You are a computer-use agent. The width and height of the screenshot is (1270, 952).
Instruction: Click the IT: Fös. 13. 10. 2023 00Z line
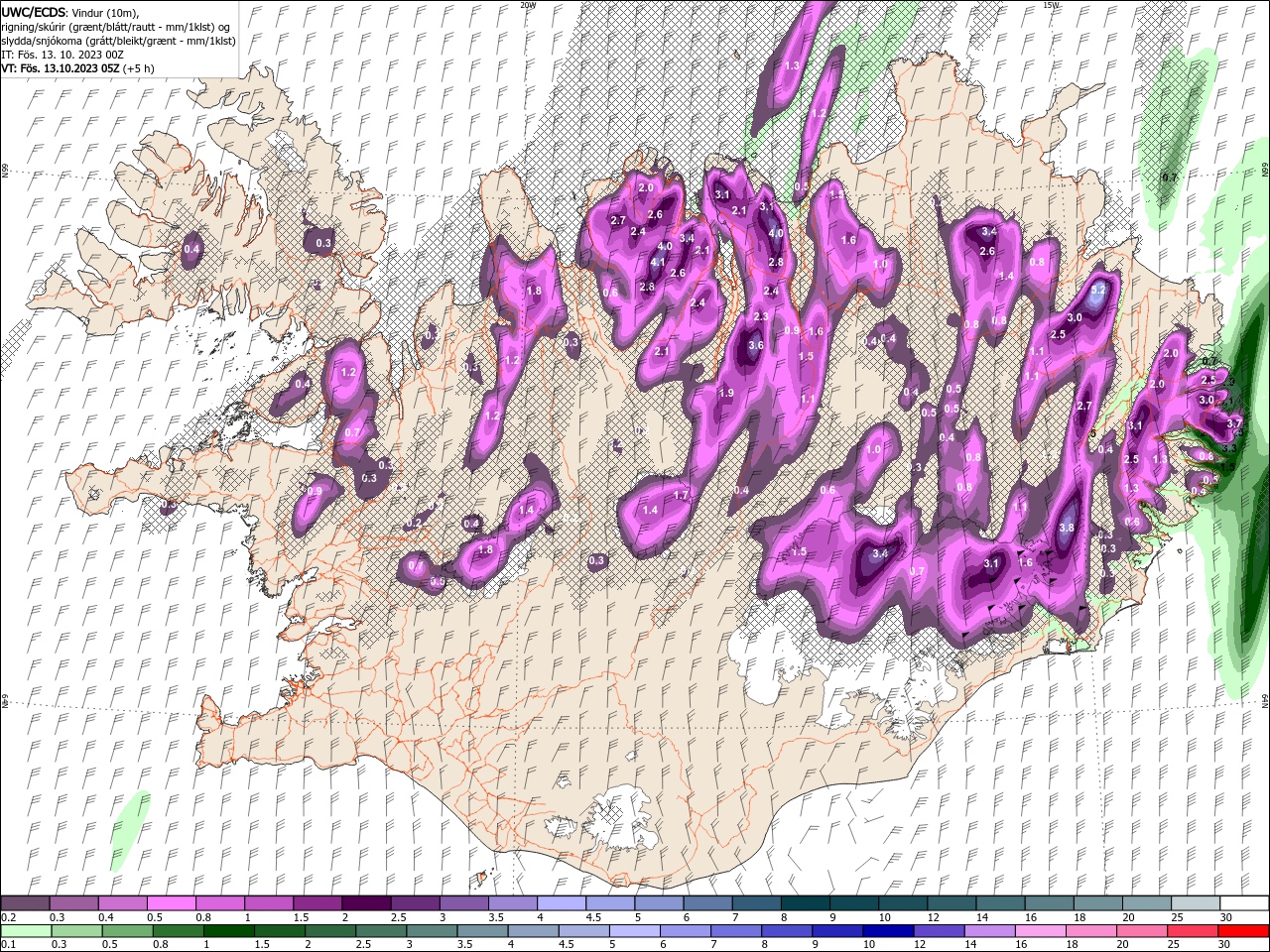(61, 55)
